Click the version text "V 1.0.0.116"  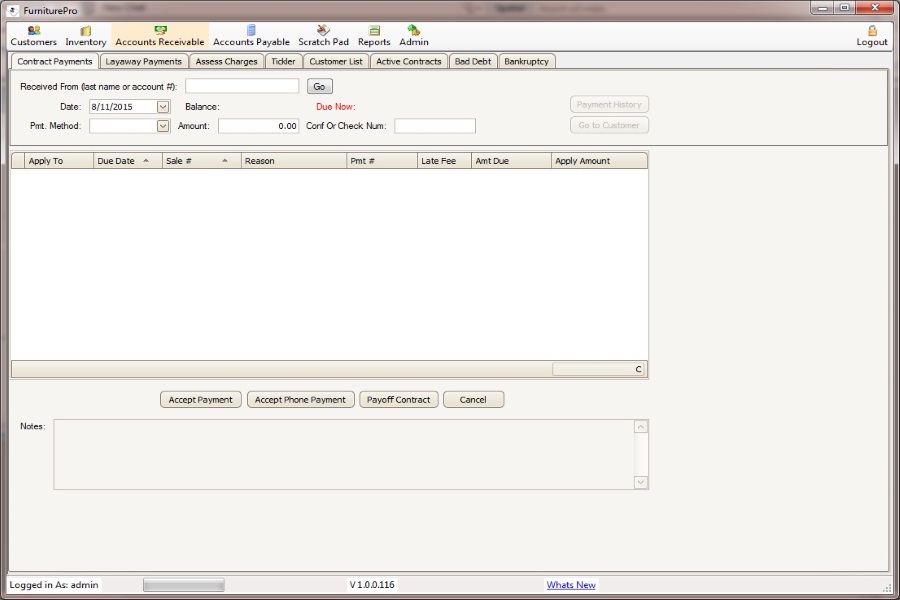372,585
